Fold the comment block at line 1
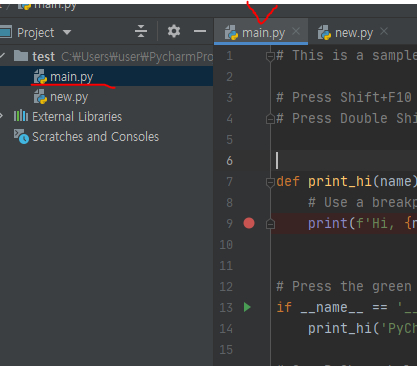The width and height of the screenshot is (417, 366). coord(270,57)
